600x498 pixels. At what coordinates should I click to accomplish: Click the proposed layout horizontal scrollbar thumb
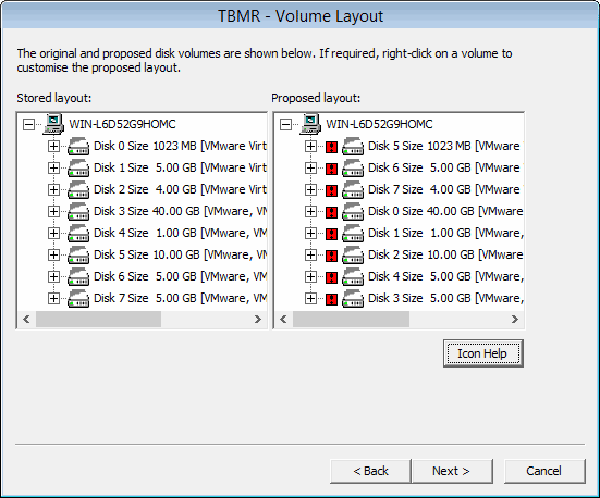pyautogui.click(x=351, y=319)
